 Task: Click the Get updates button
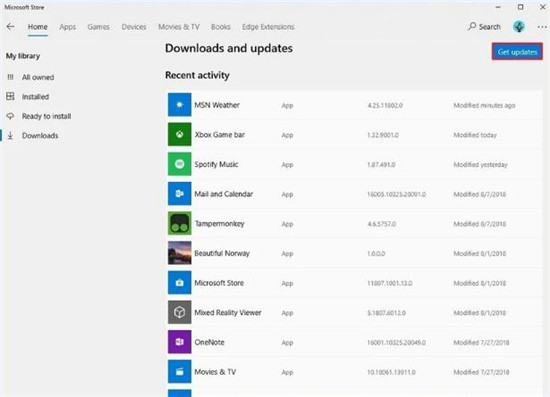(x=517, y=52)
